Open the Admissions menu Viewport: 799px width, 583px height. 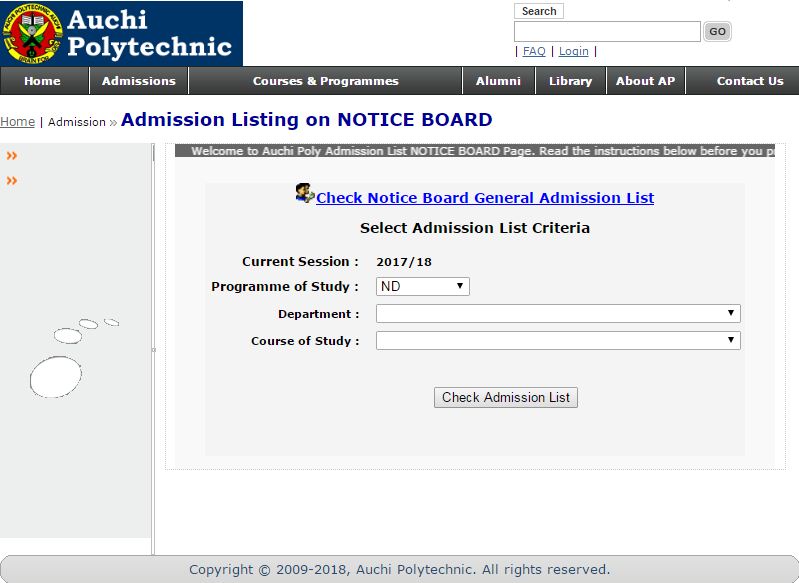pos(139,81)
